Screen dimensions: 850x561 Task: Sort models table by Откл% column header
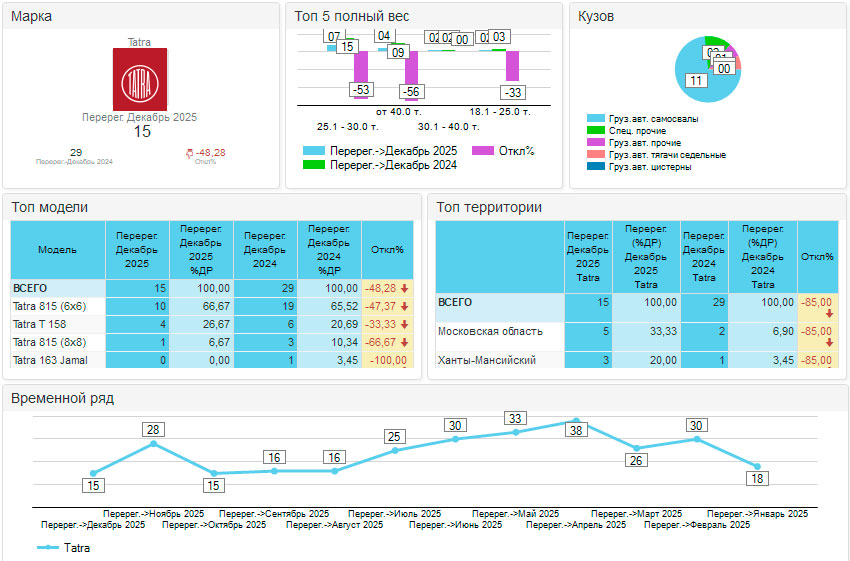(387, 250)
